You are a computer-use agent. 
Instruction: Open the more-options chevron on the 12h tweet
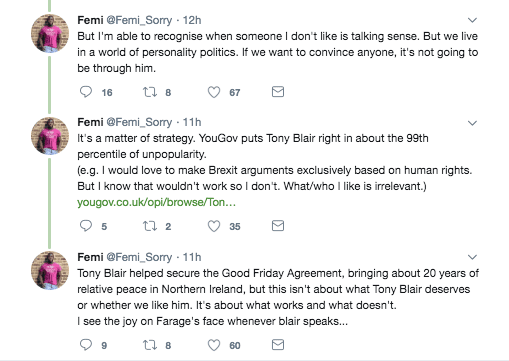click(x=472, y=20)
